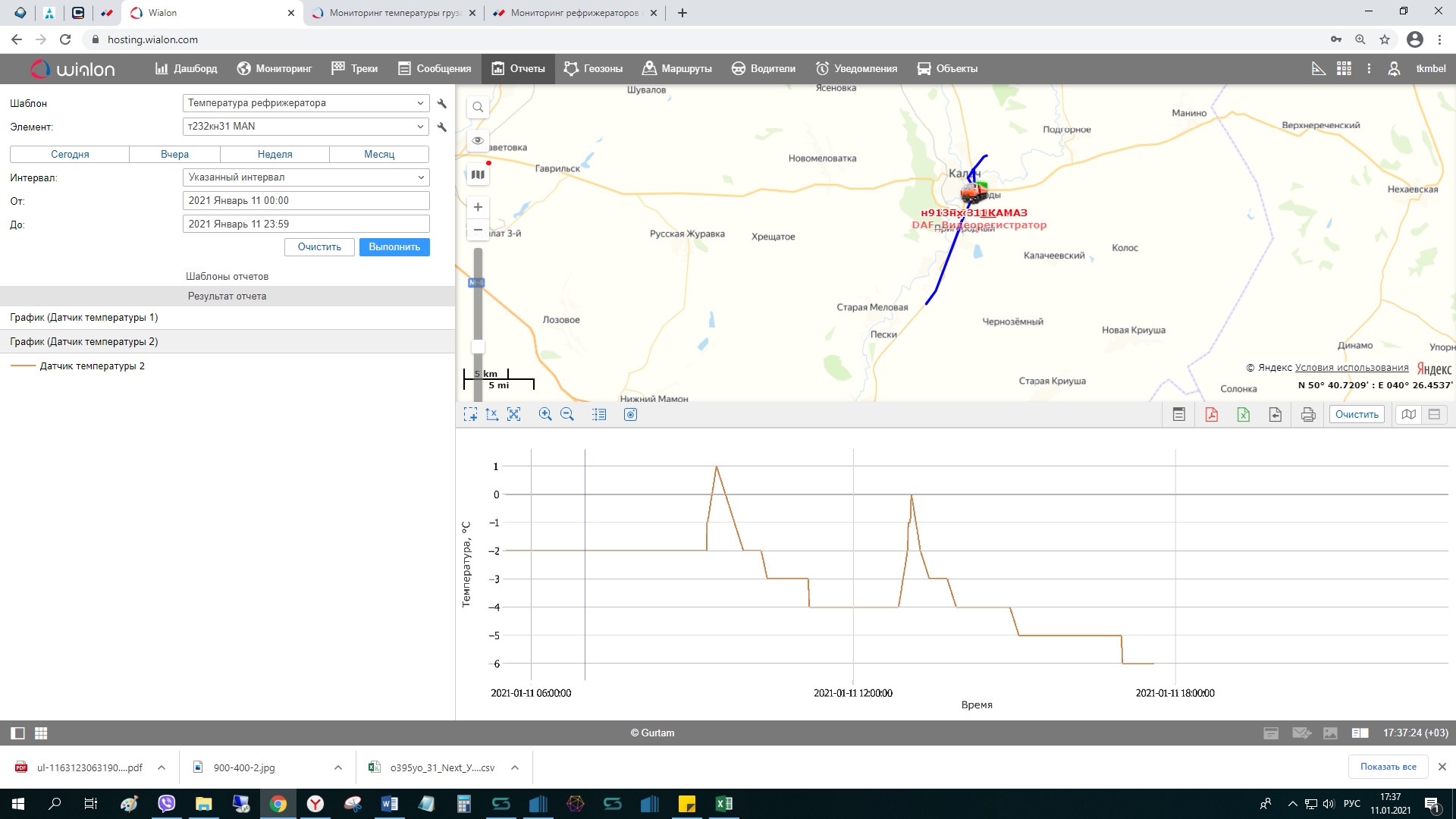The height and width of the screenshot is (819, 1456).
Task: Open the Уведомления tab
Action: click(x=856, y=68)
